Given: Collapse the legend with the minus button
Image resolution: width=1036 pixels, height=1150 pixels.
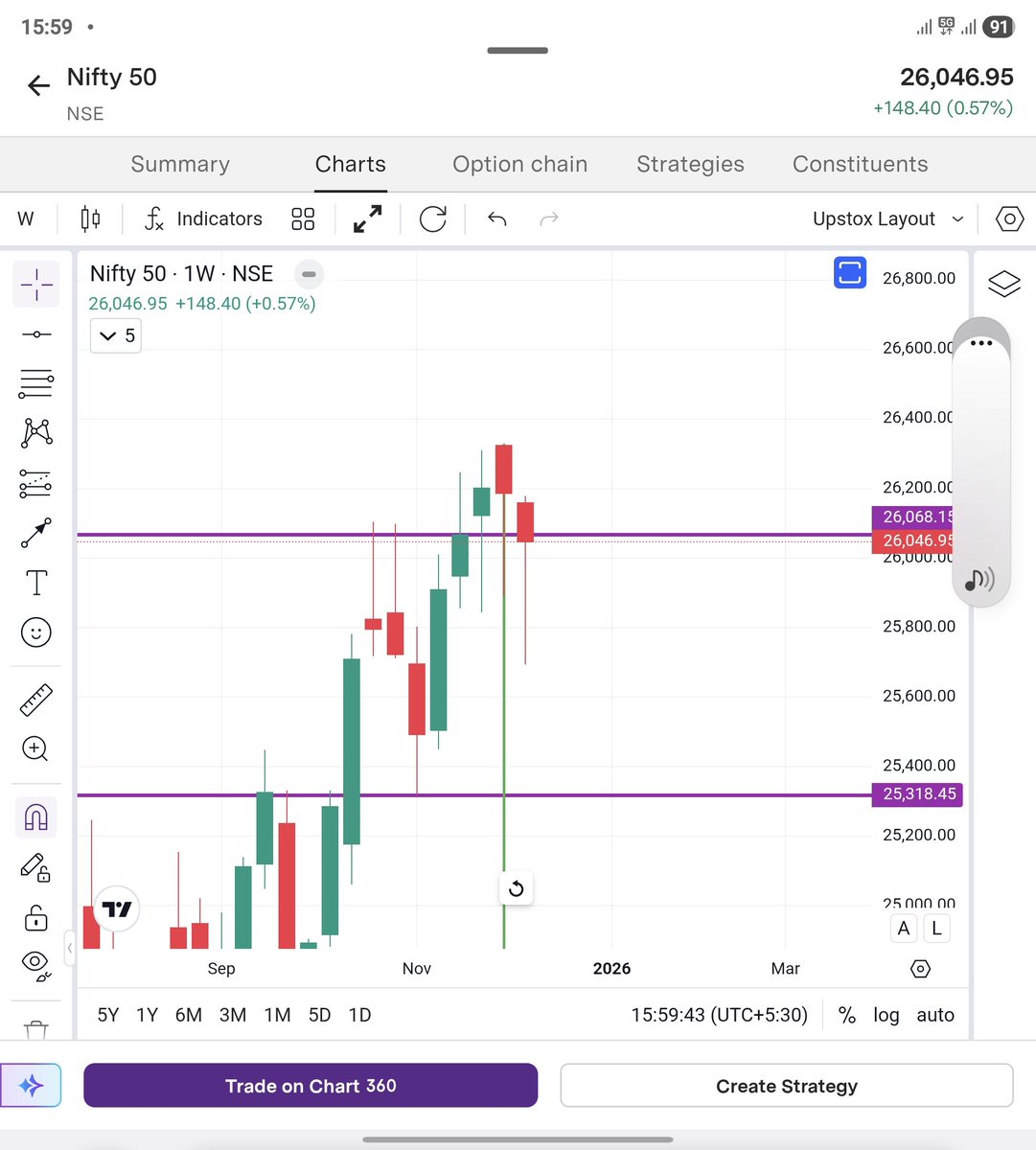Looking at the screenshot, I should tap(309, 274).
